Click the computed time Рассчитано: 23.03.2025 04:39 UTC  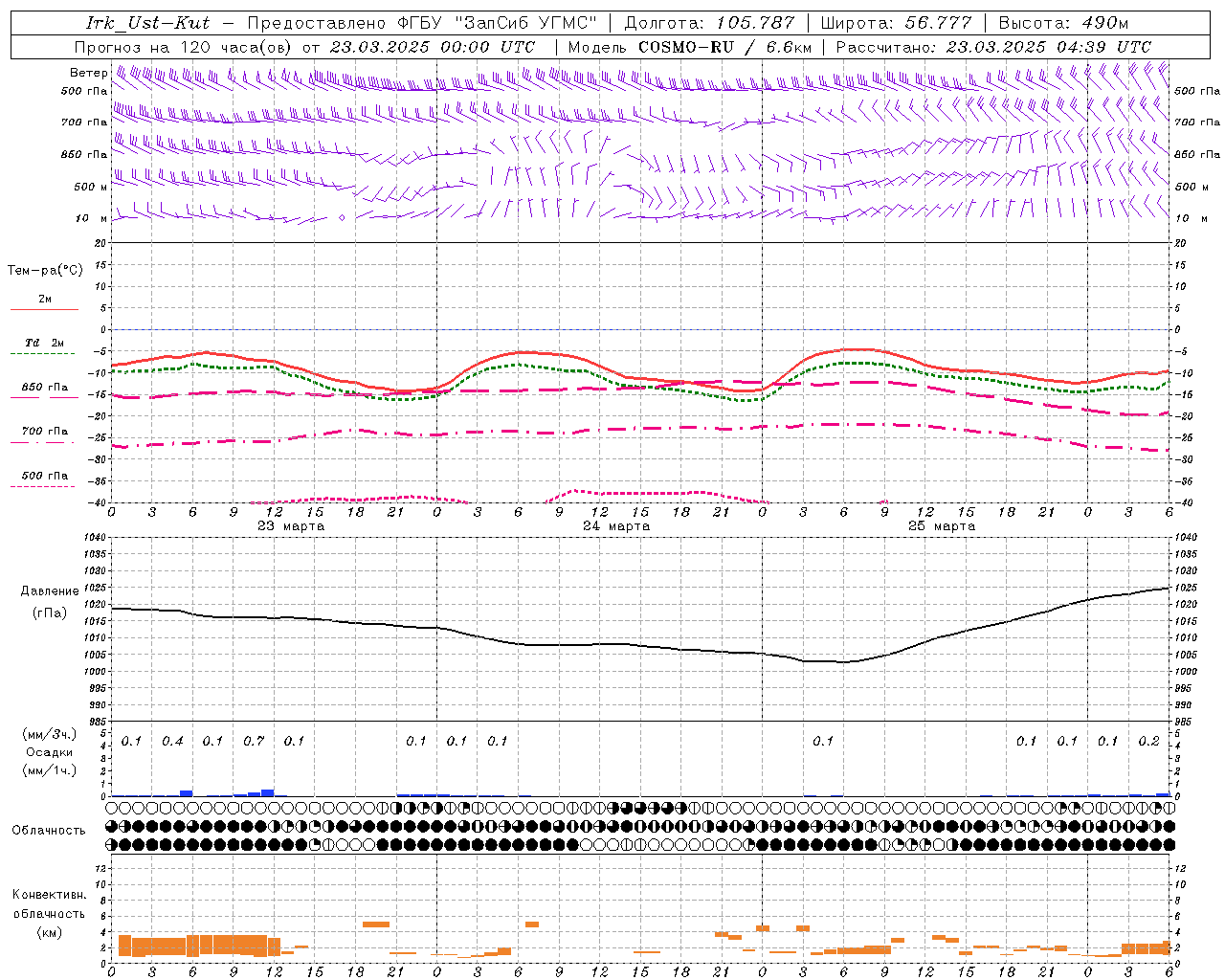tap(993, 47)
